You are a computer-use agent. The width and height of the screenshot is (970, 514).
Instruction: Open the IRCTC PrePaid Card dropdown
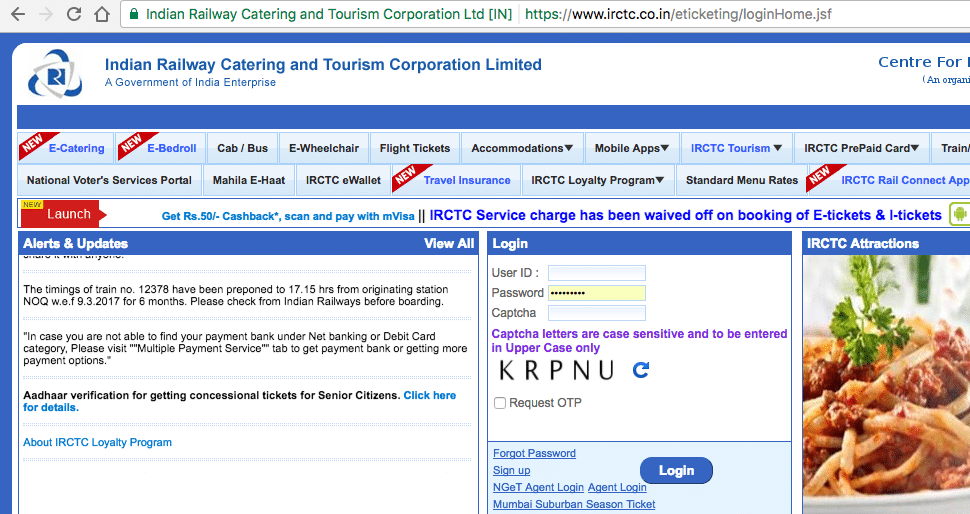point(861,148)
